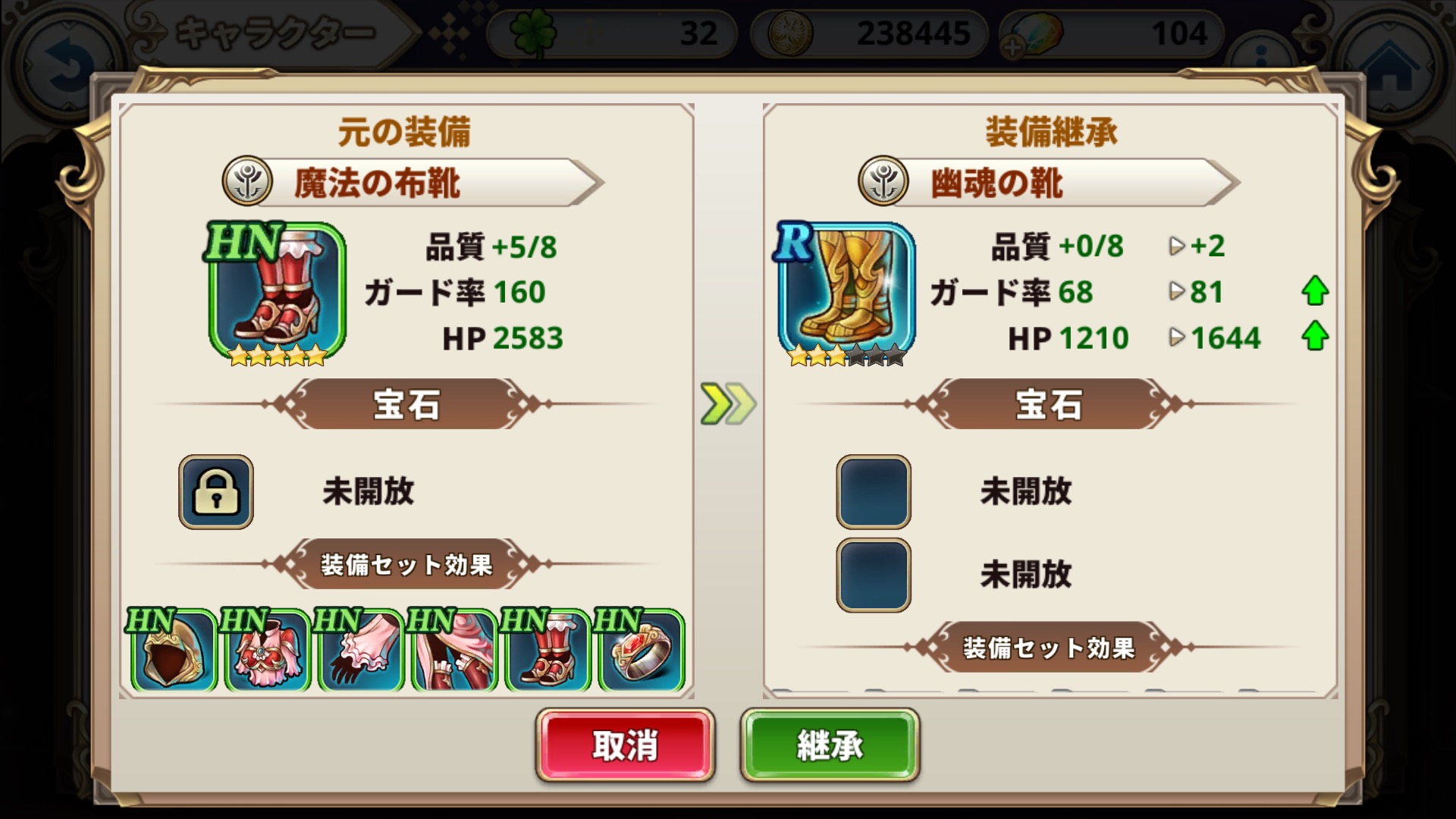Tap the info icon near the home button
1456x819 pixels.
point(1261,57)
